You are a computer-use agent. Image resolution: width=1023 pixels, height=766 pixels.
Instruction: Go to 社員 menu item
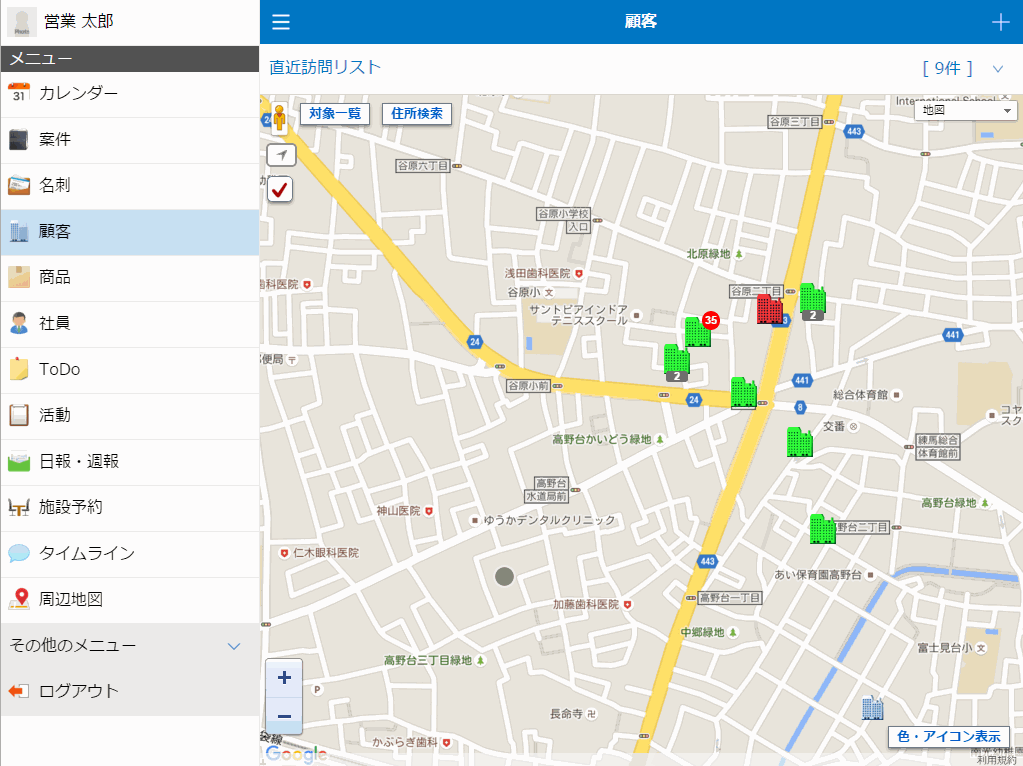130,324
